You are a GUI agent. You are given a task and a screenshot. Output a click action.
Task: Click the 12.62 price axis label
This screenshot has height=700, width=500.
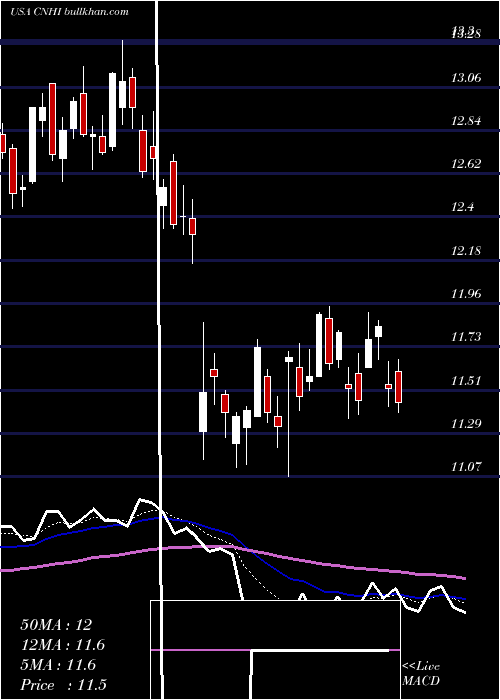(x=466, y=164)
